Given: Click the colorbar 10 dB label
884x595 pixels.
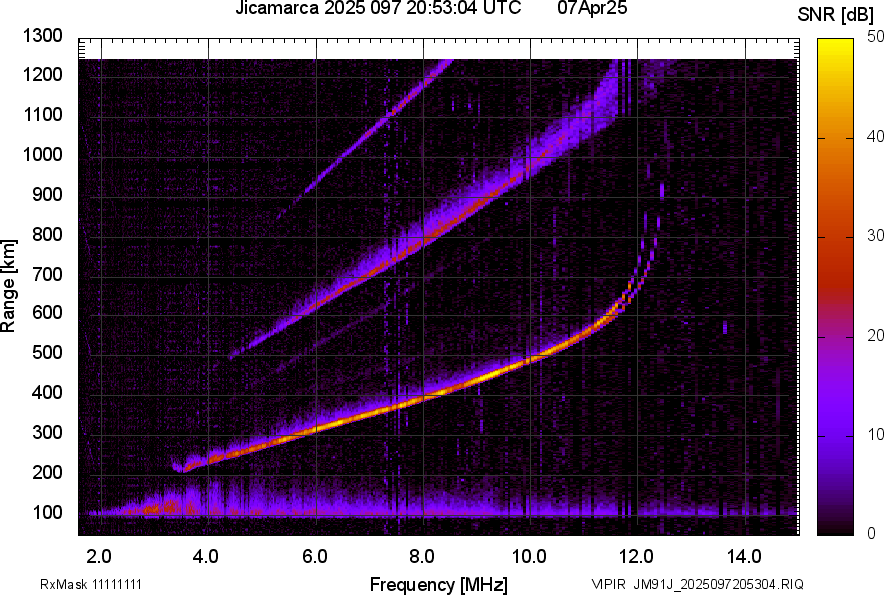Looking at the screenshot, I should click(x=875, y=434).
